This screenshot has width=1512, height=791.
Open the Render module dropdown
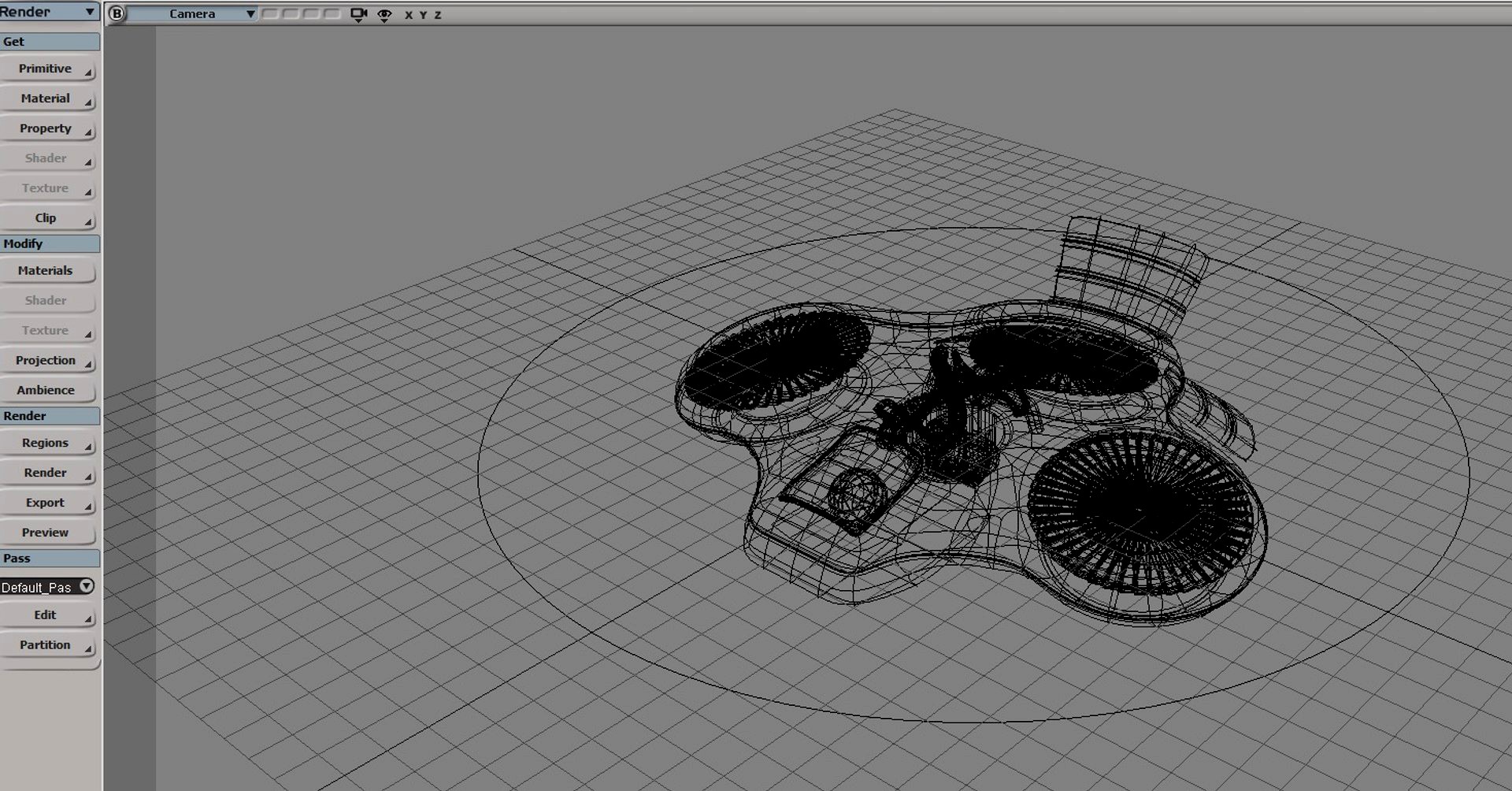tap(48, 11)
